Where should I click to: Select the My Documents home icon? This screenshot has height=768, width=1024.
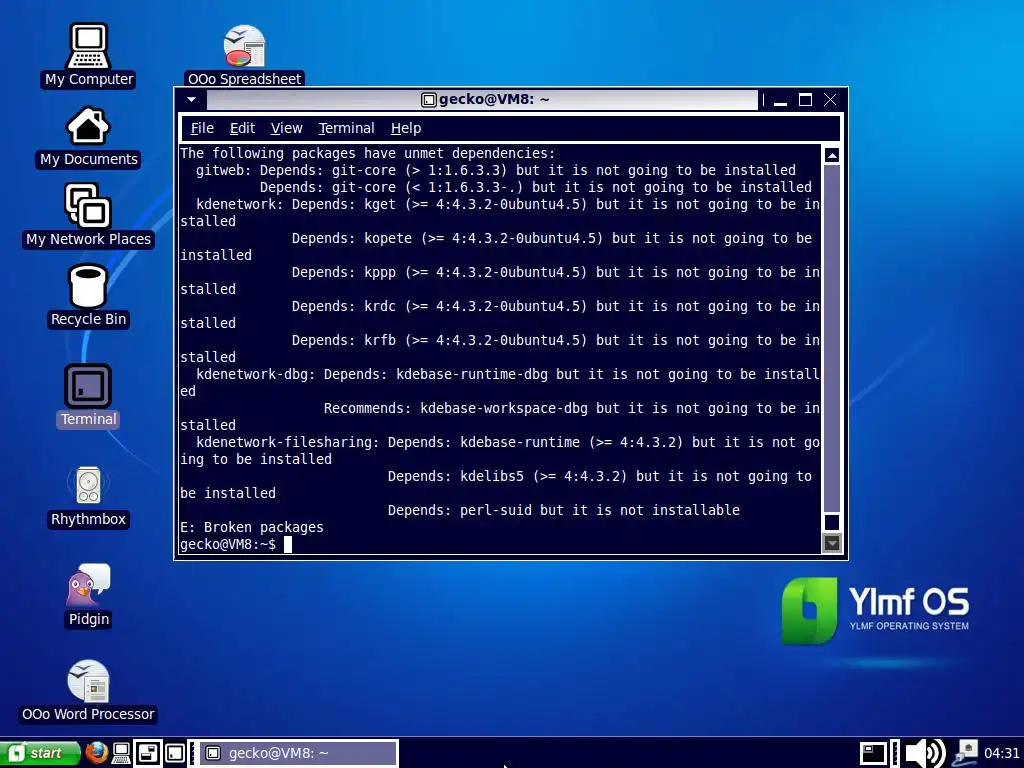coord(88,136)
